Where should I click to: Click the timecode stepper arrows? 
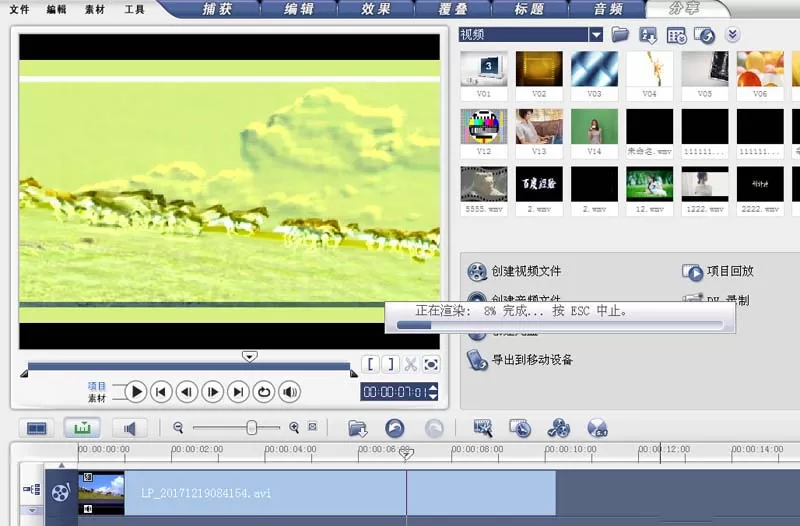coord(433,392)
